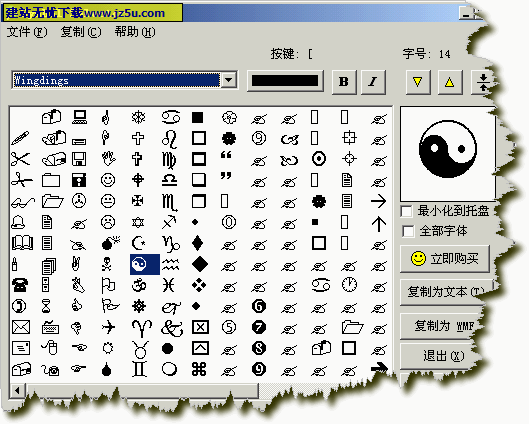Pick the airplane glyph
Viewport: 529px width, 424px height.
coord(108,327)
